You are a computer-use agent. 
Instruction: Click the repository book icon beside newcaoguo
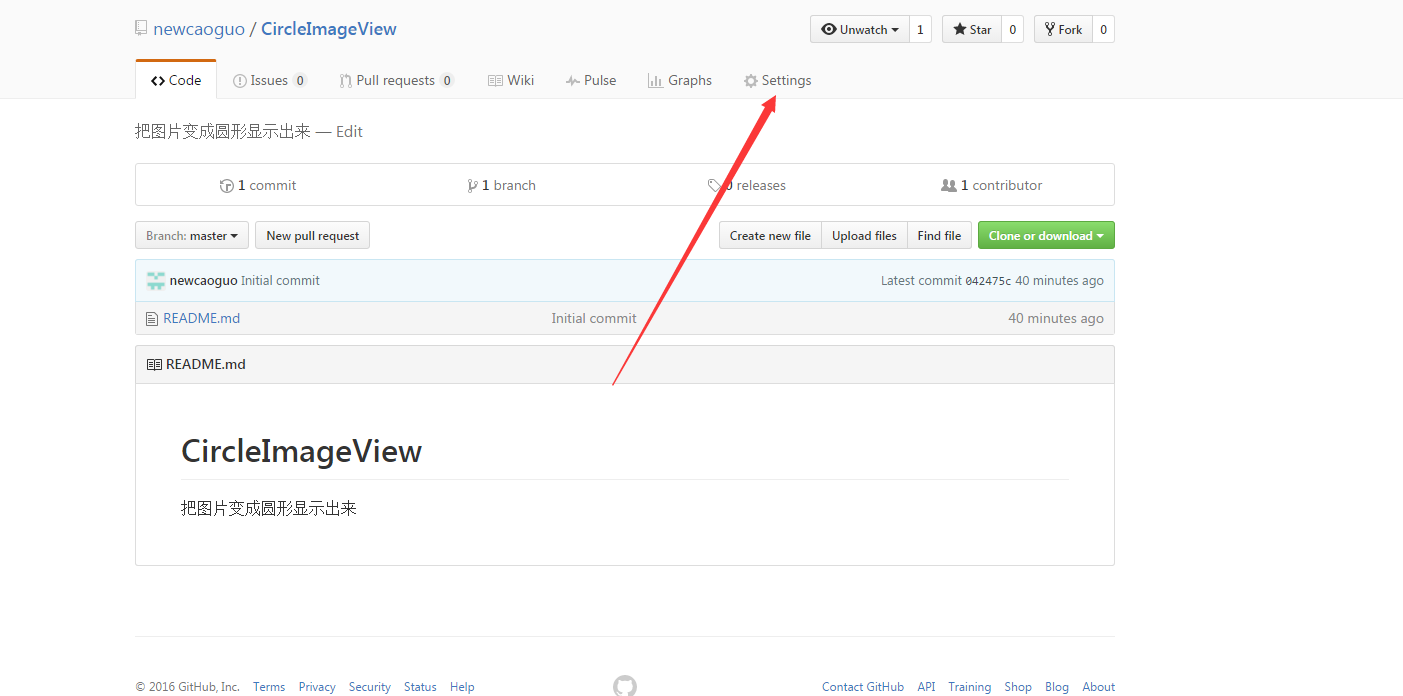click(141, 28)
